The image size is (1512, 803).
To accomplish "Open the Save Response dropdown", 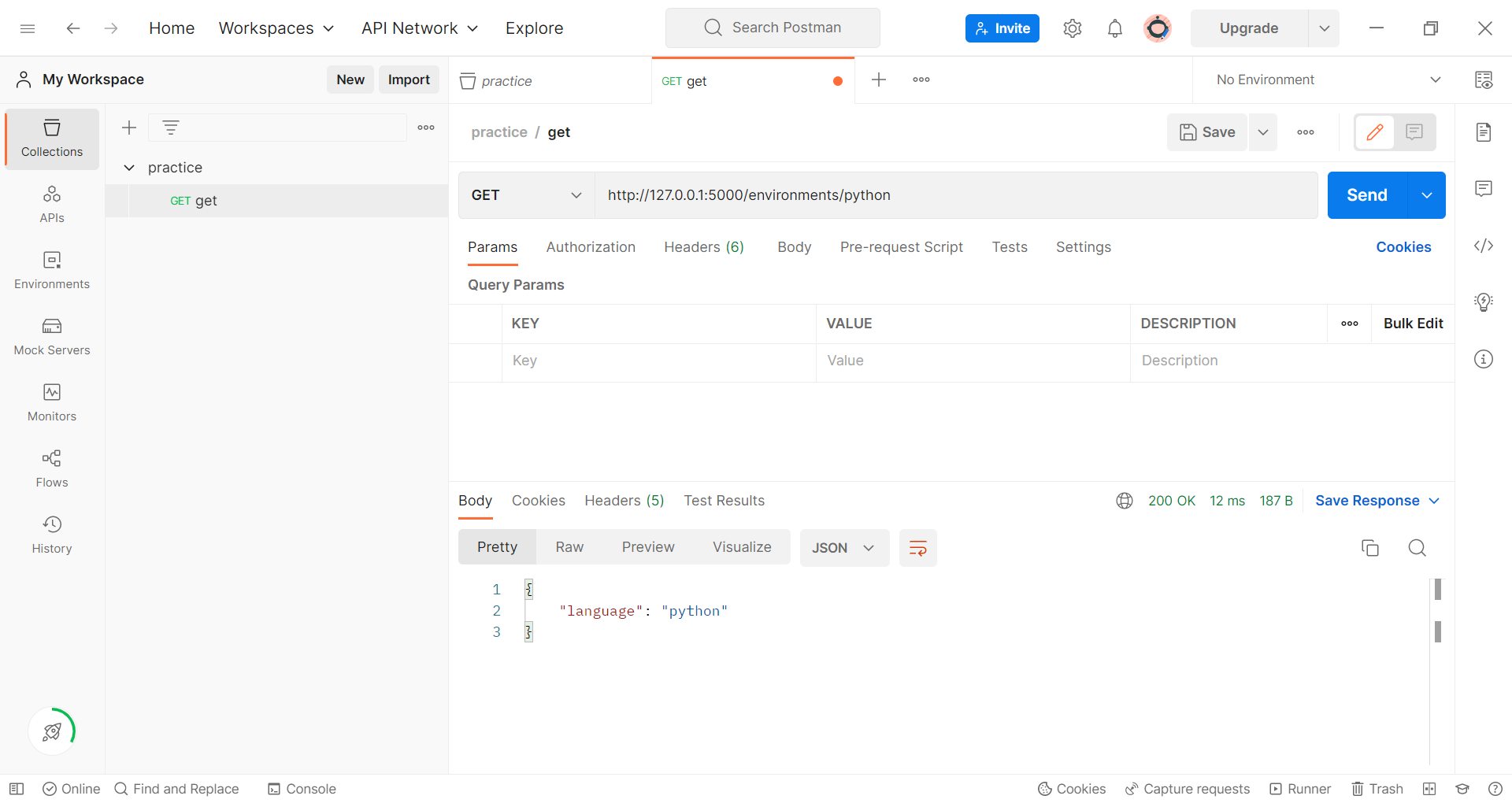I will coord(1377,501).
